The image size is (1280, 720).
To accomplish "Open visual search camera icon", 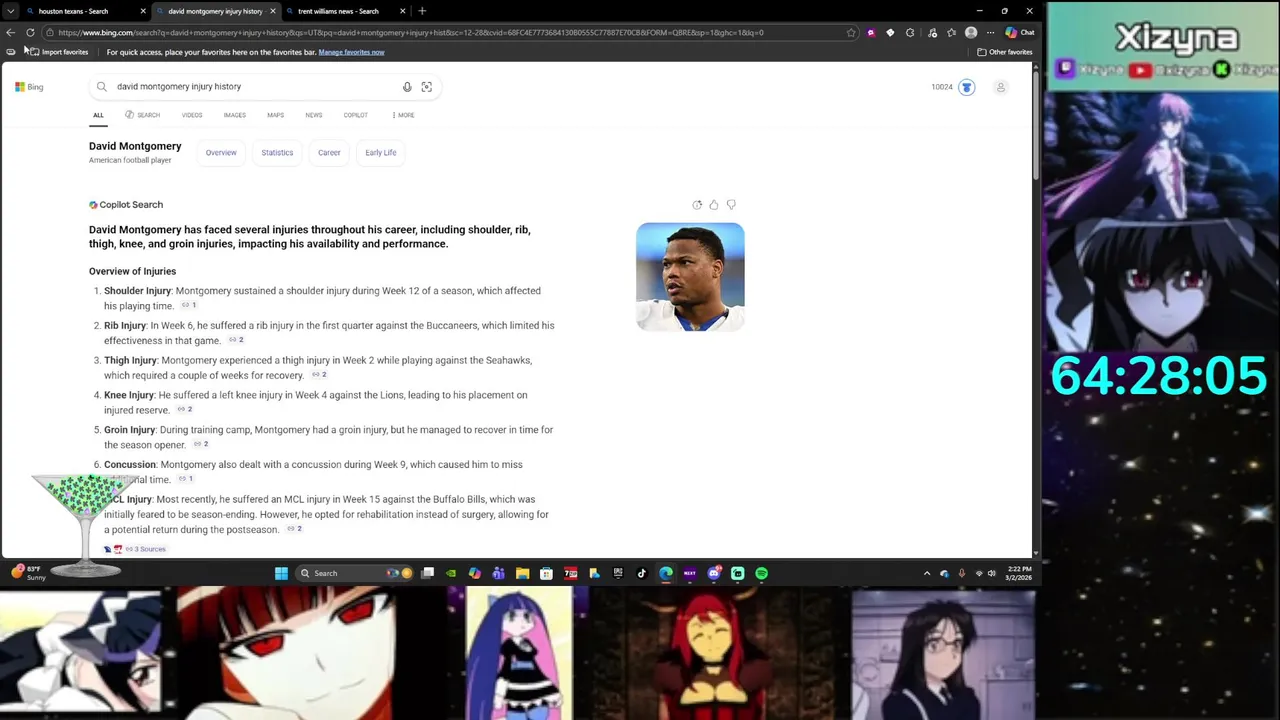I will (x=427, y=87).
